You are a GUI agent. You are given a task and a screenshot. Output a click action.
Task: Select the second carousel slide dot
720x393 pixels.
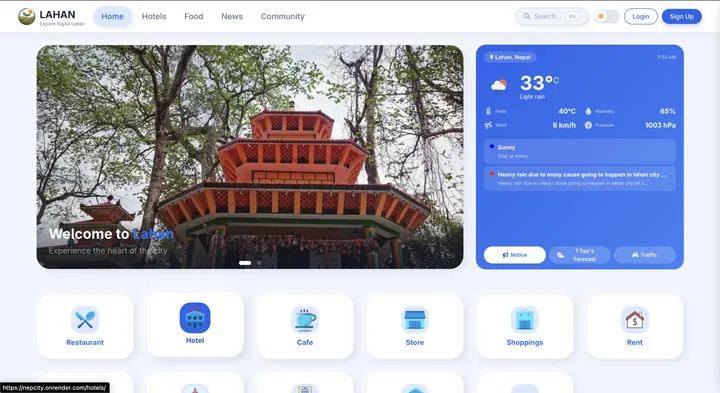coord(259,263)
